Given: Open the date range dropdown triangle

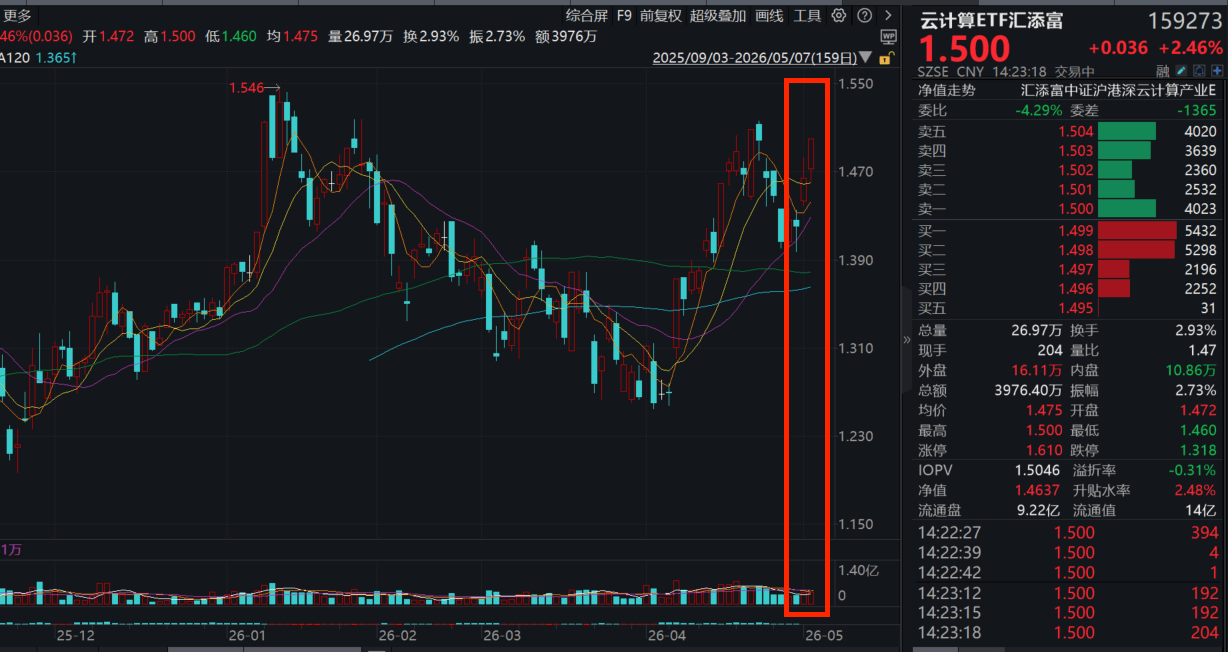Looking at the screenshot, I should click(x=865, y=58).
